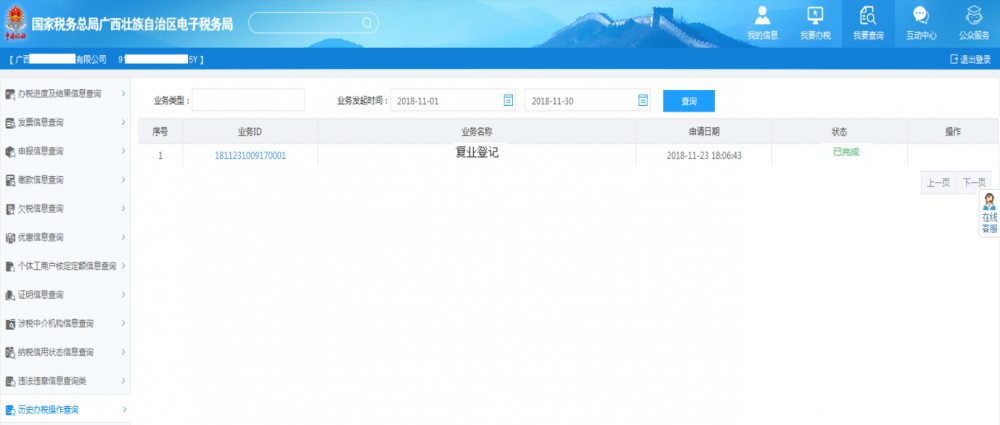Click icon beside 优惠信息查询

10,237
